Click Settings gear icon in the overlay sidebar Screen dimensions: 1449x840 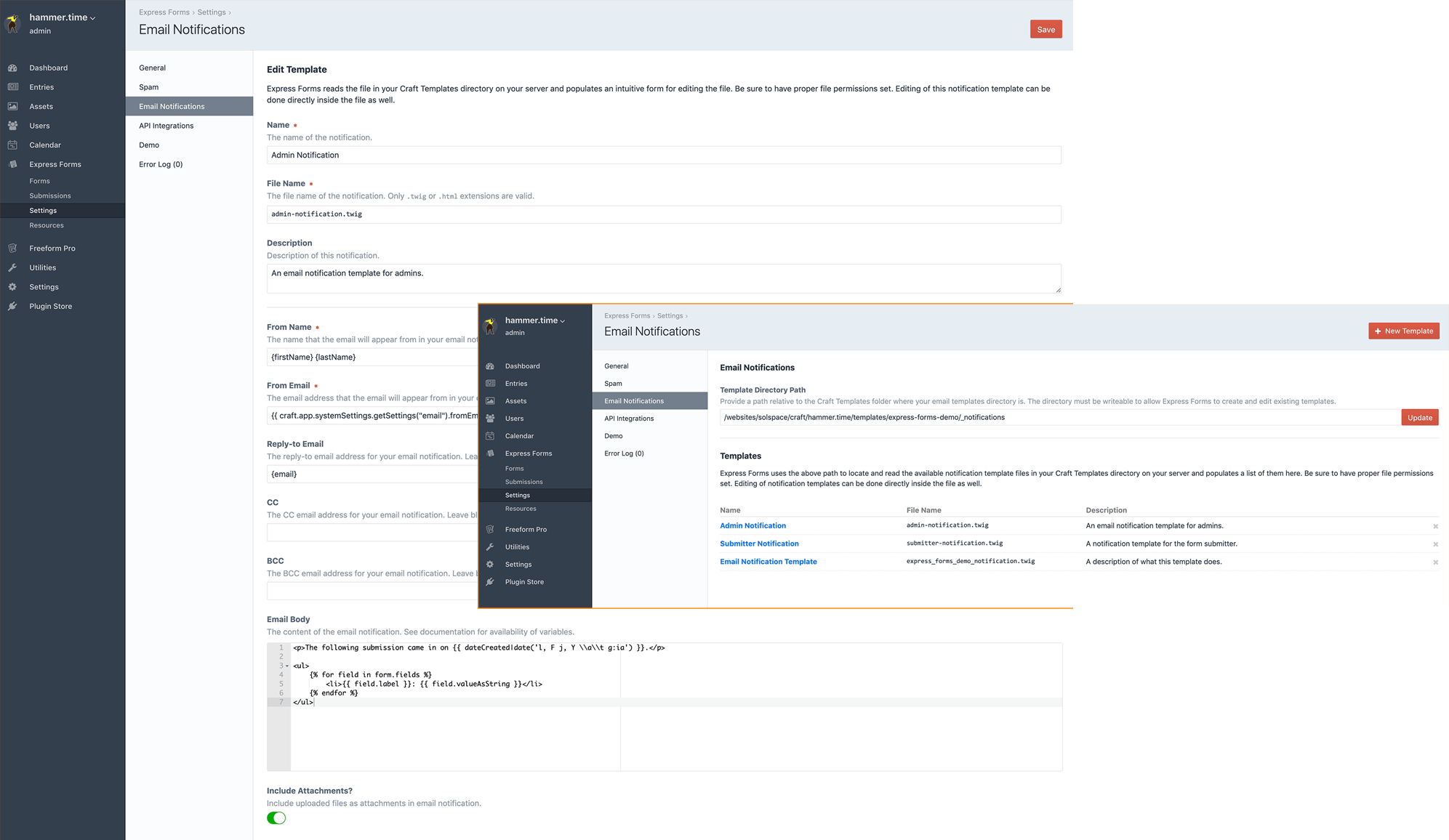click(490, 565)
